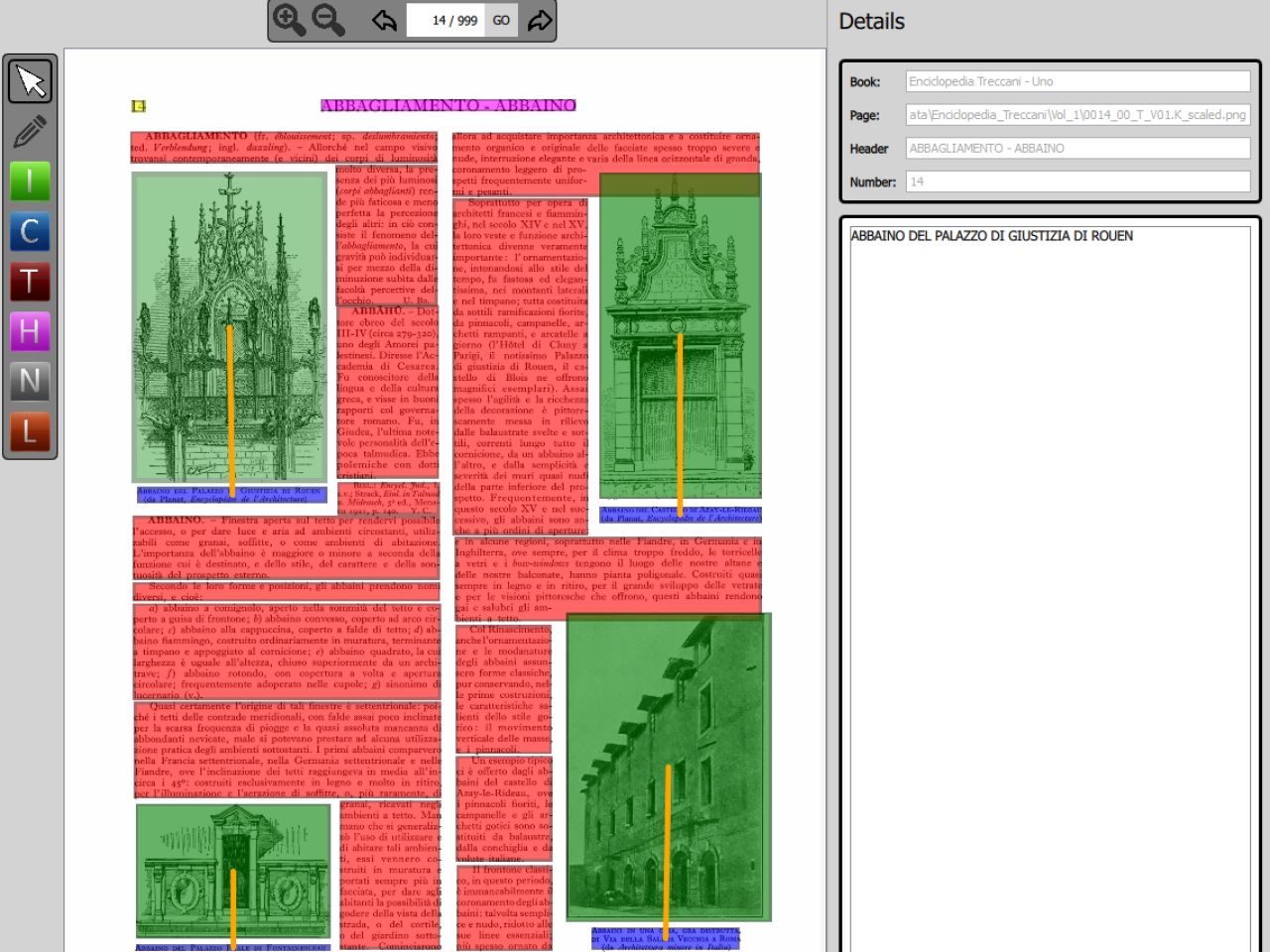
Task: Select the green Azay-le-Rideau illustration region
Action: click(680, 335)
